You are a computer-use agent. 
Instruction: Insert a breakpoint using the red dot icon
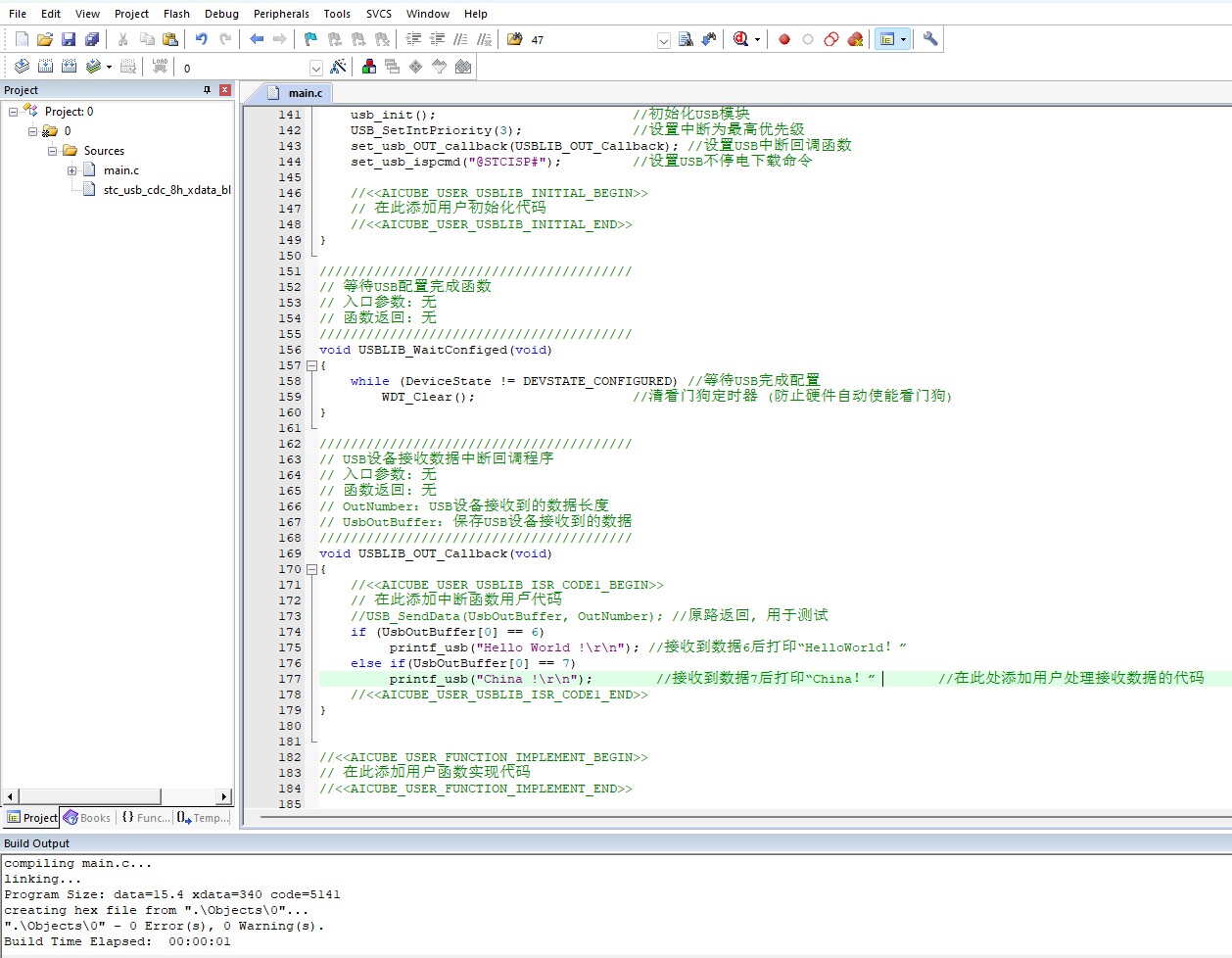click(x=784, y=39)
